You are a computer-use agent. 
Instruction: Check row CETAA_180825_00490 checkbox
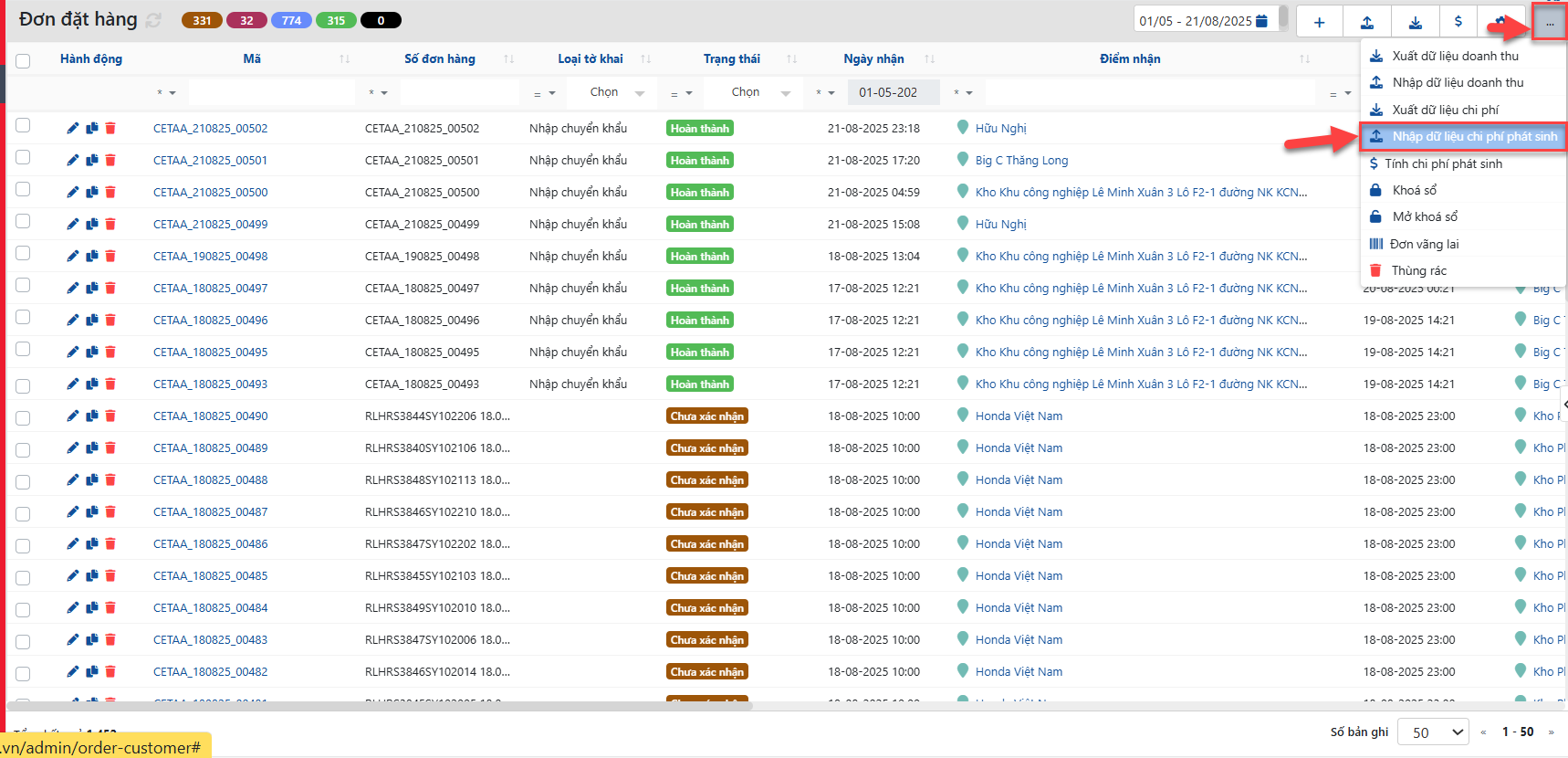coord(23,417)
